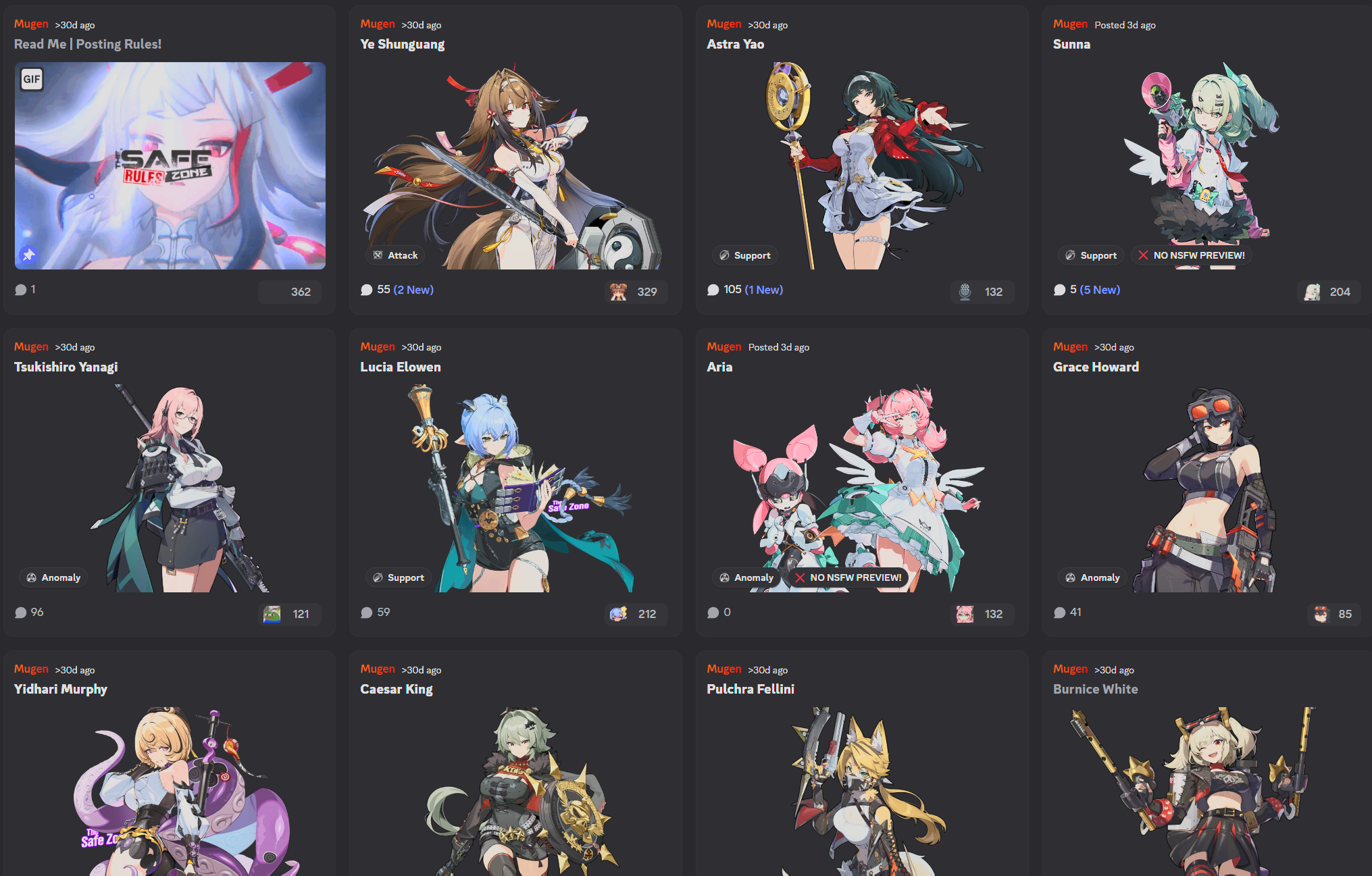Select the Anomaly tag on Grace Howard post

pyautogui.click(x=1092, y=577)
